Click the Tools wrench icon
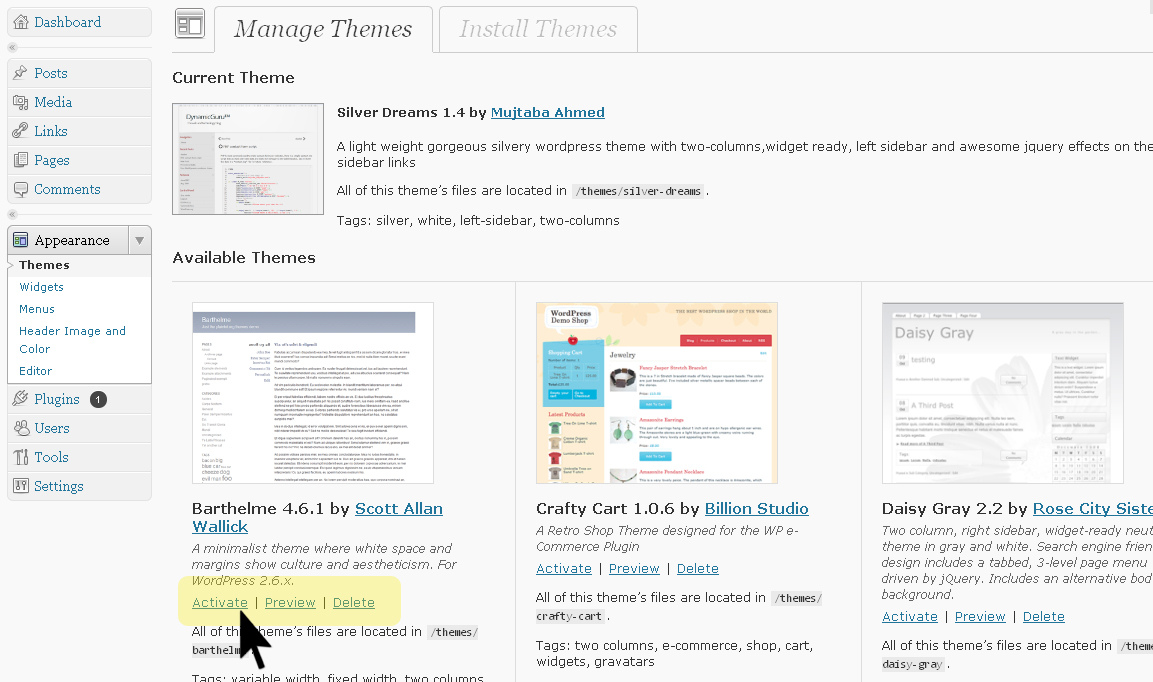The width and height of the screenshot is (1153, 682). (x=20, y=457)
